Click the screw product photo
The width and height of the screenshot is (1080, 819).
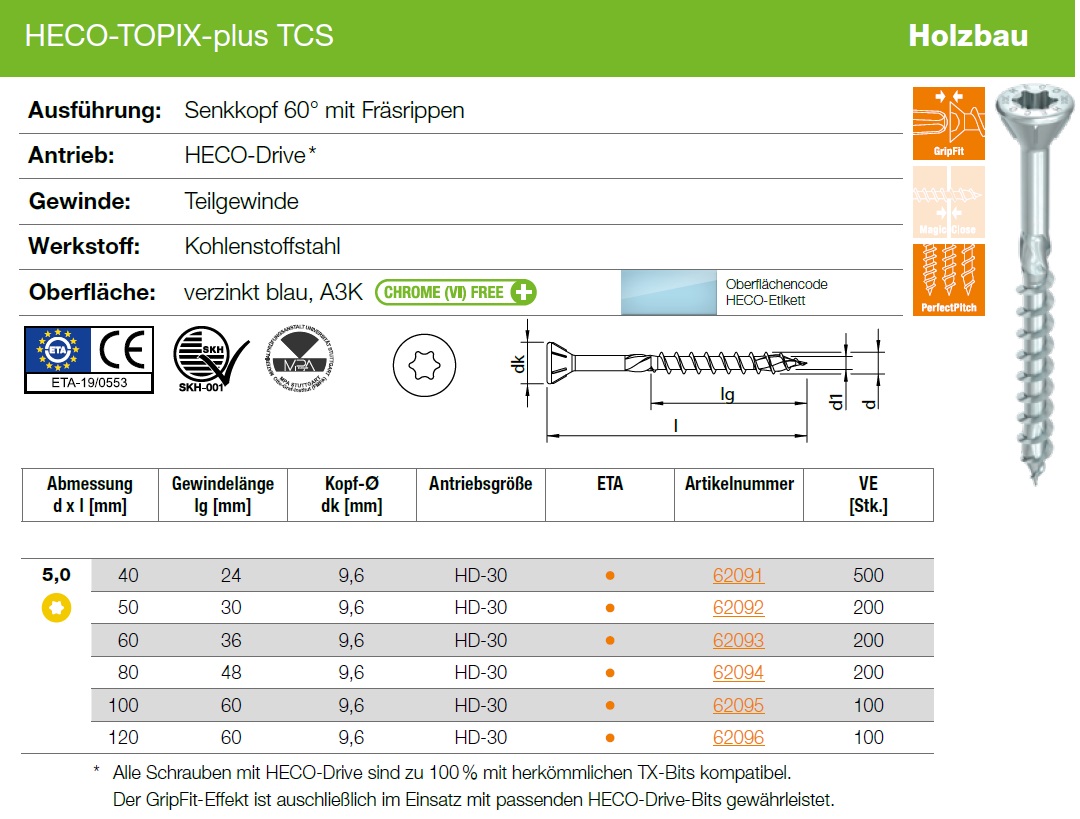click(1035, 283)
